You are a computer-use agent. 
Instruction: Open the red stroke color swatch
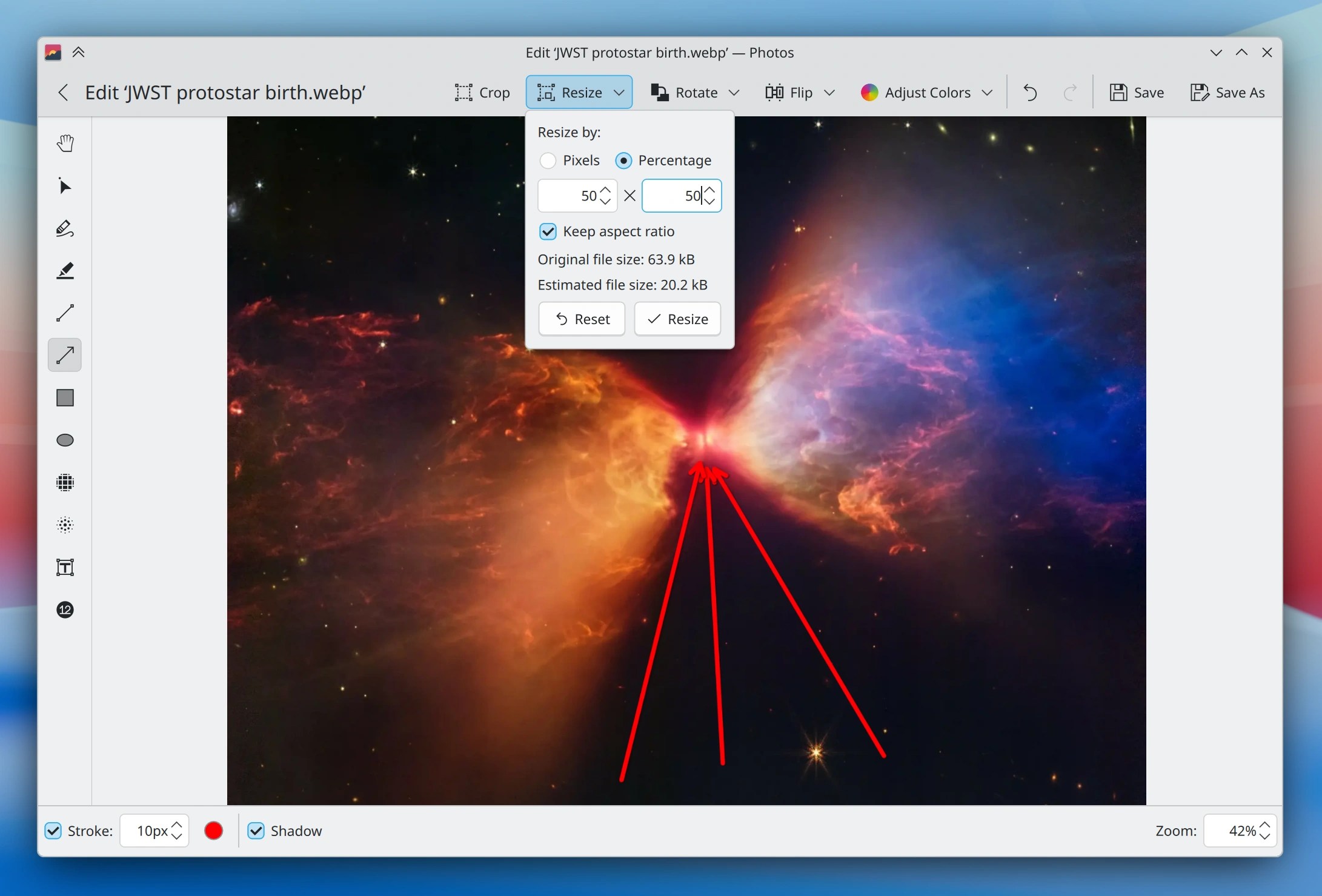coord(213,831)
